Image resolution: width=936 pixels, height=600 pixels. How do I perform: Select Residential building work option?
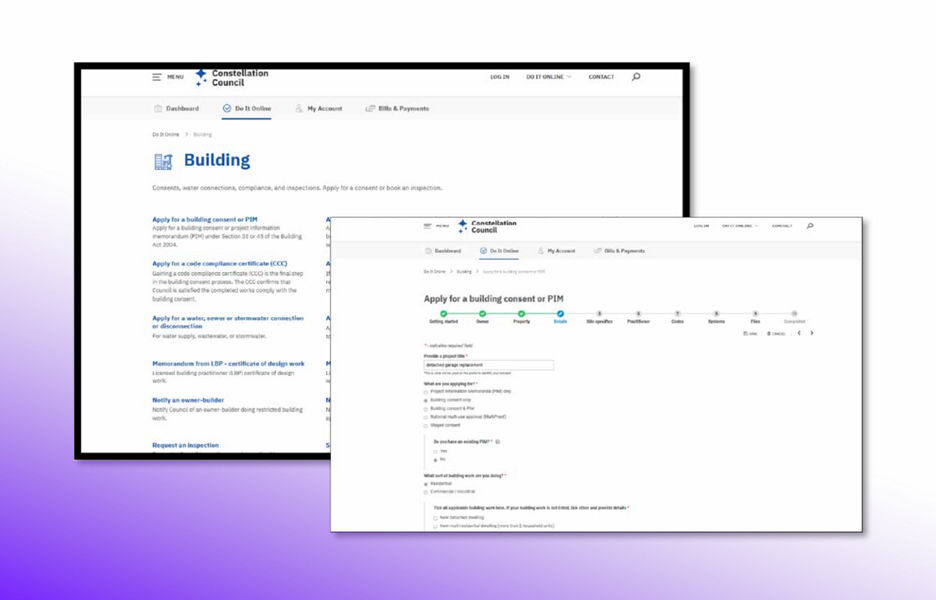click(x=426, y=484)
